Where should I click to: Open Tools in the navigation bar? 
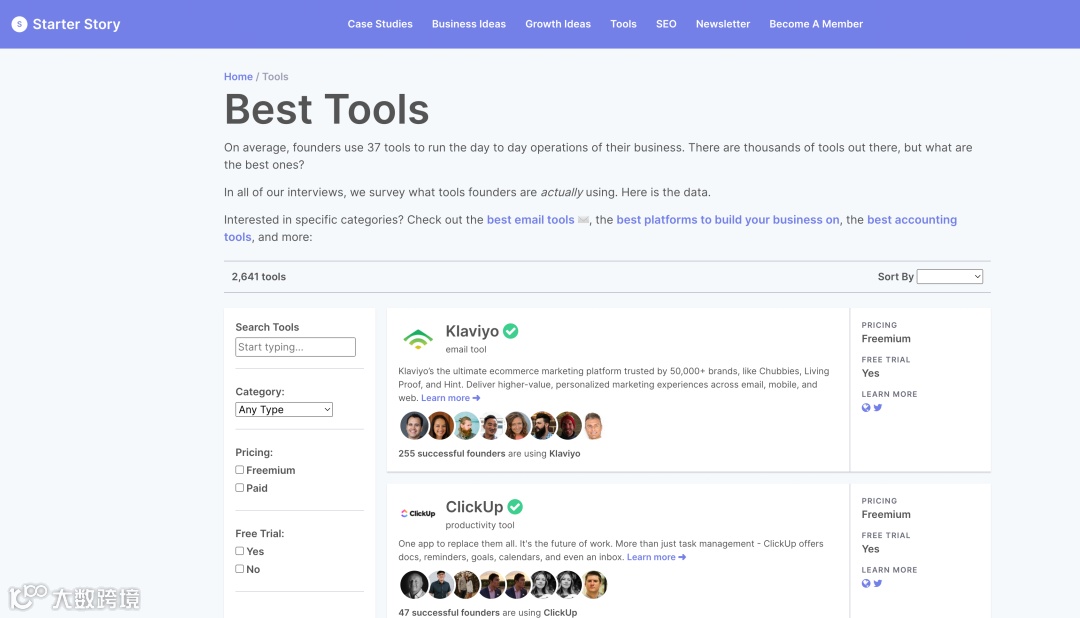click(623, 24)
